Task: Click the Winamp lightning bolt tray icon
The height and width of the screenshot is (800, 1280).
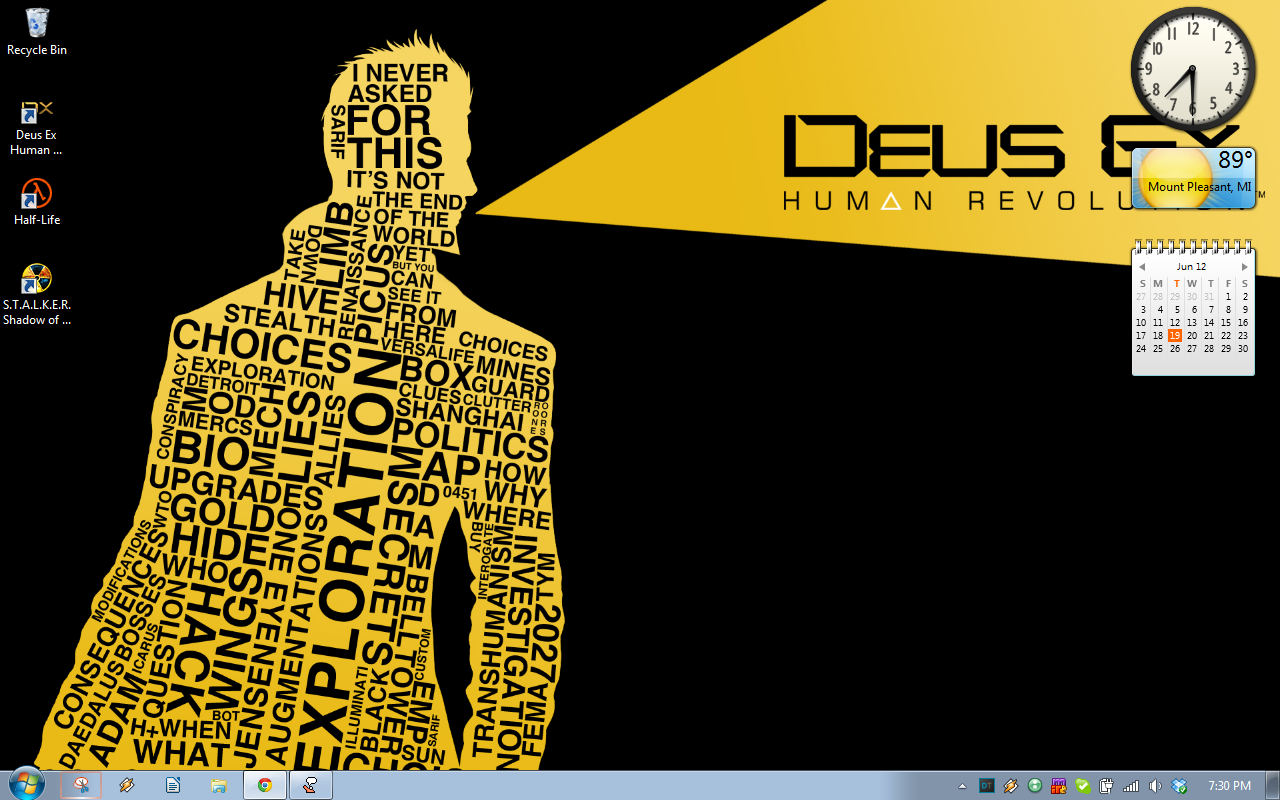Action: click(1011, 786)
